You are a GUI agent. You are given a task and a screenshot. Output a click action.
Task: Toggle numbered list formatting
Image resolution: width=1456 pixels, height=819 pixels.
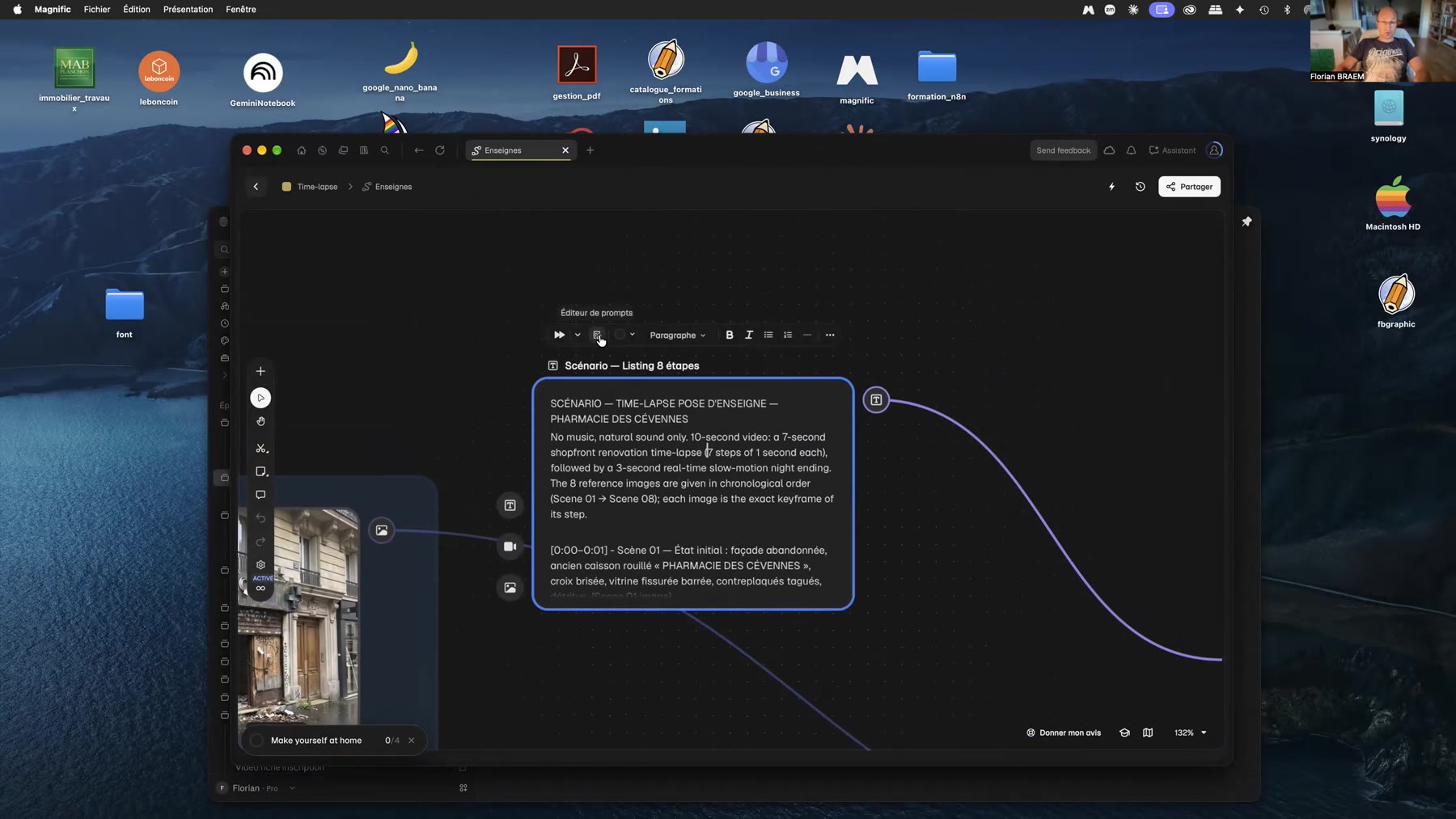coord(788,335)
